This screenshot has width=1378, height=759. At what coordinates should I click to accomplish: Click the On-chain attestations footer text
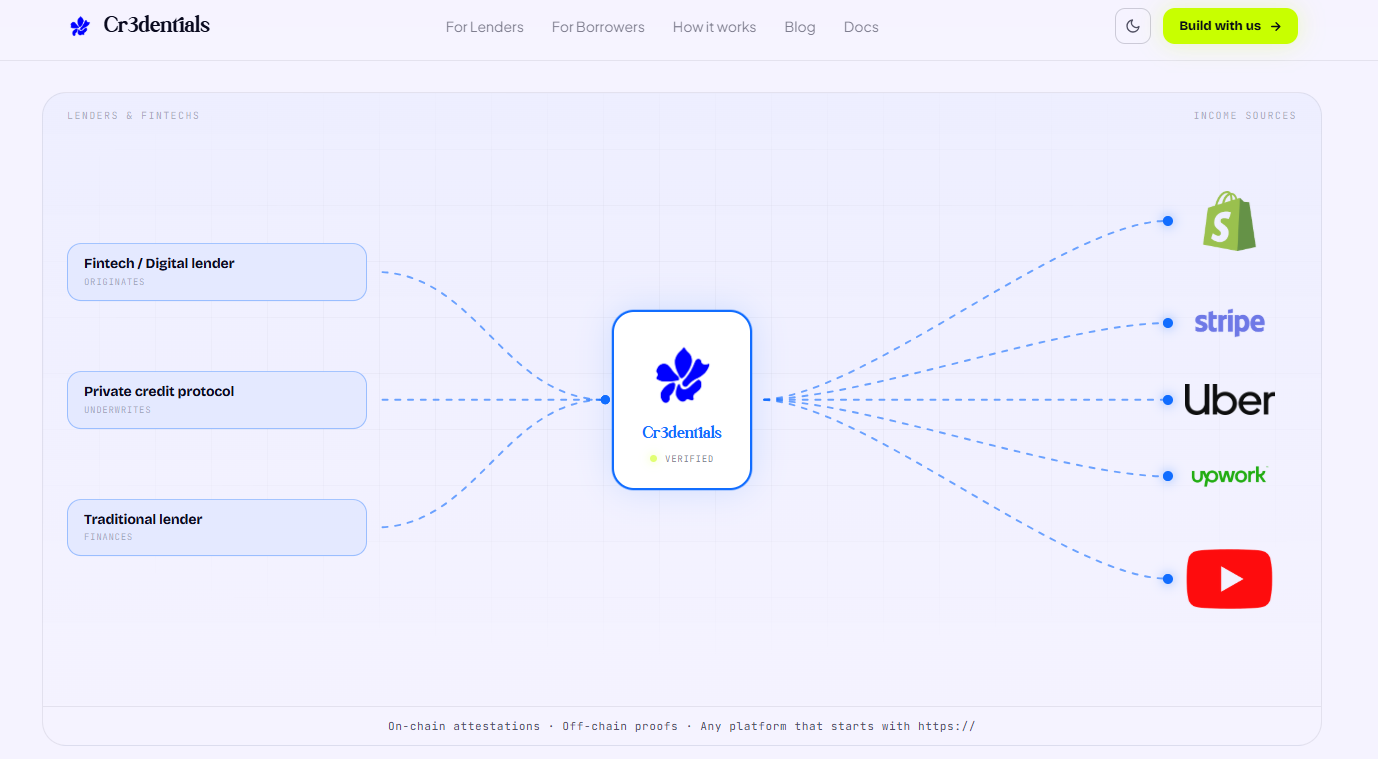464,726
